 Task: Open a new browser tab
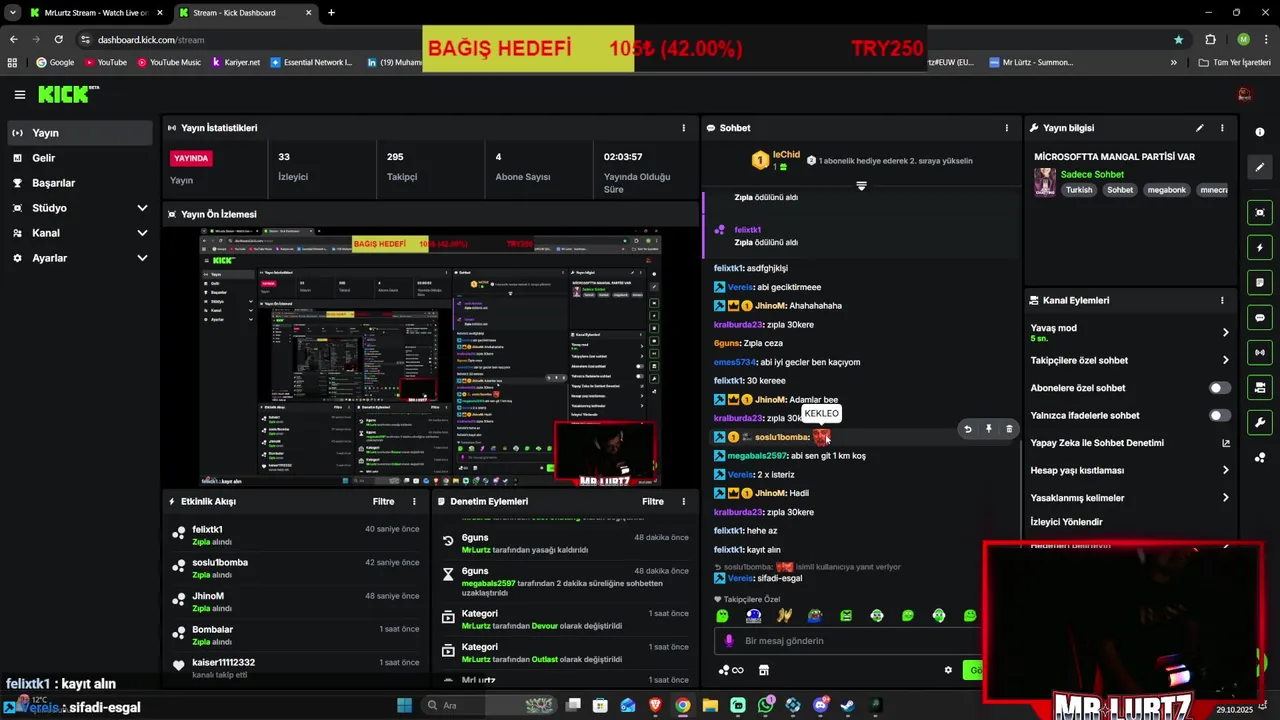[x=331, y=13]
